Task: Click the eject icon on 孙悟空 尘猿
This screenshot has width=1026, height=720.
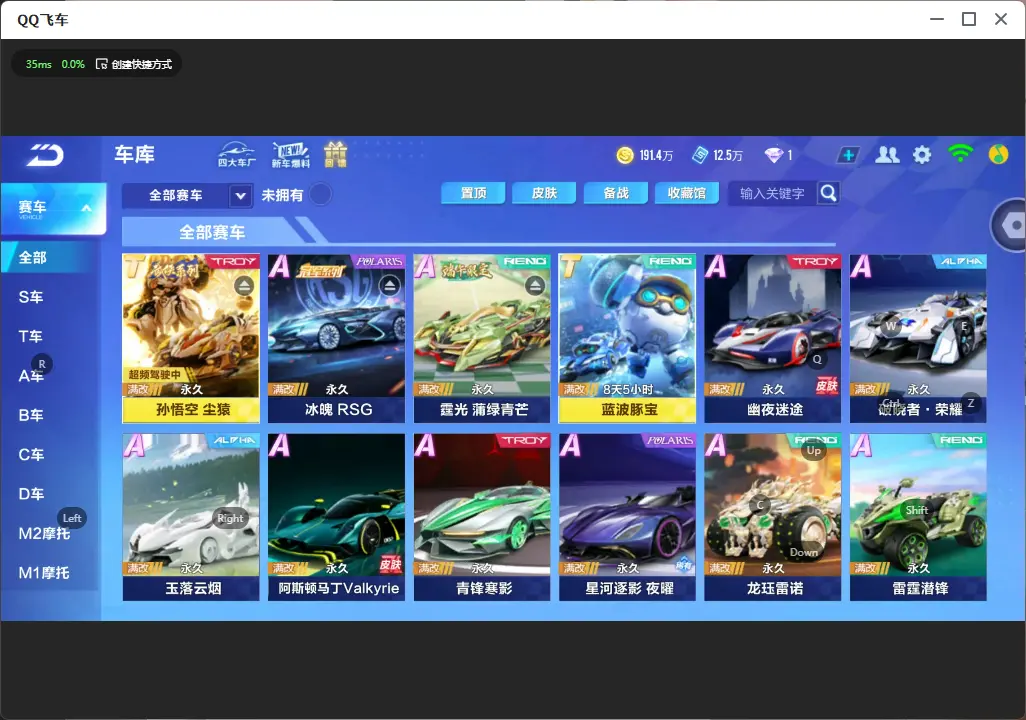Action: pyautogui.click(x=244, y=285)
